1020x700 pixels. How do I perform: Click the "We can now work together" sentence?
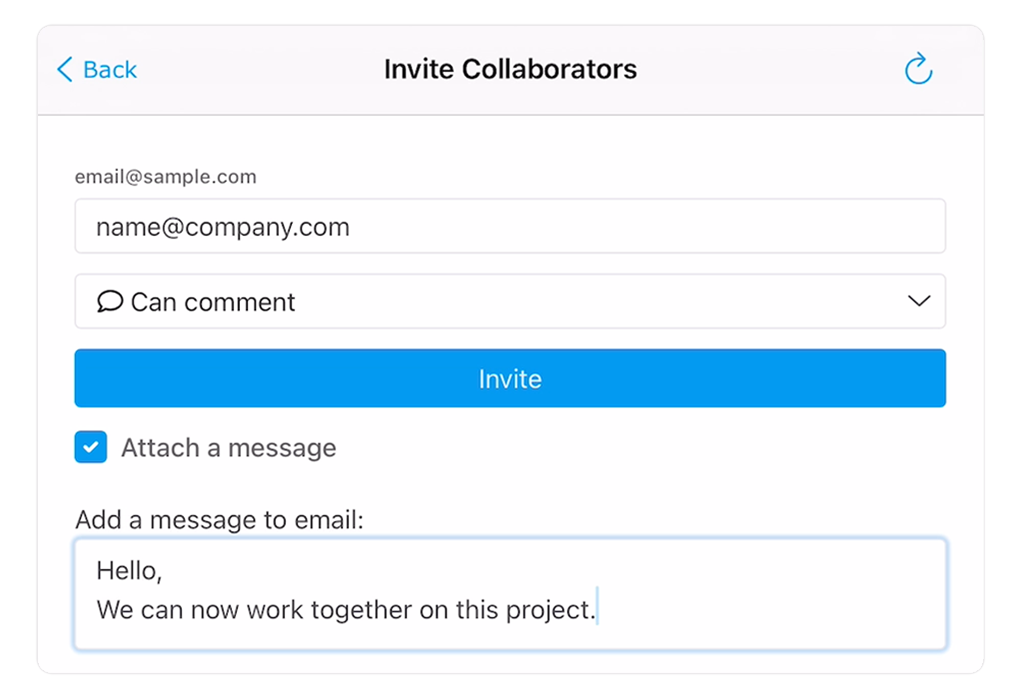click(280, 609)
